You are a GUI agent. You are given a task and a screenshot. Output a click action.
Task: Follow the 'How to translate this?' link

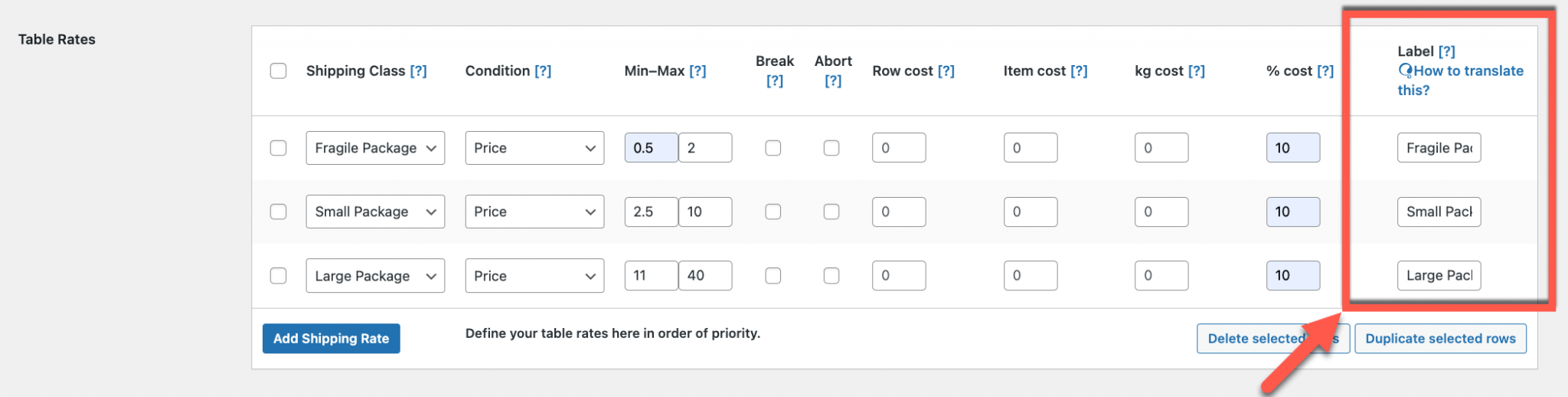point(1460,80)
